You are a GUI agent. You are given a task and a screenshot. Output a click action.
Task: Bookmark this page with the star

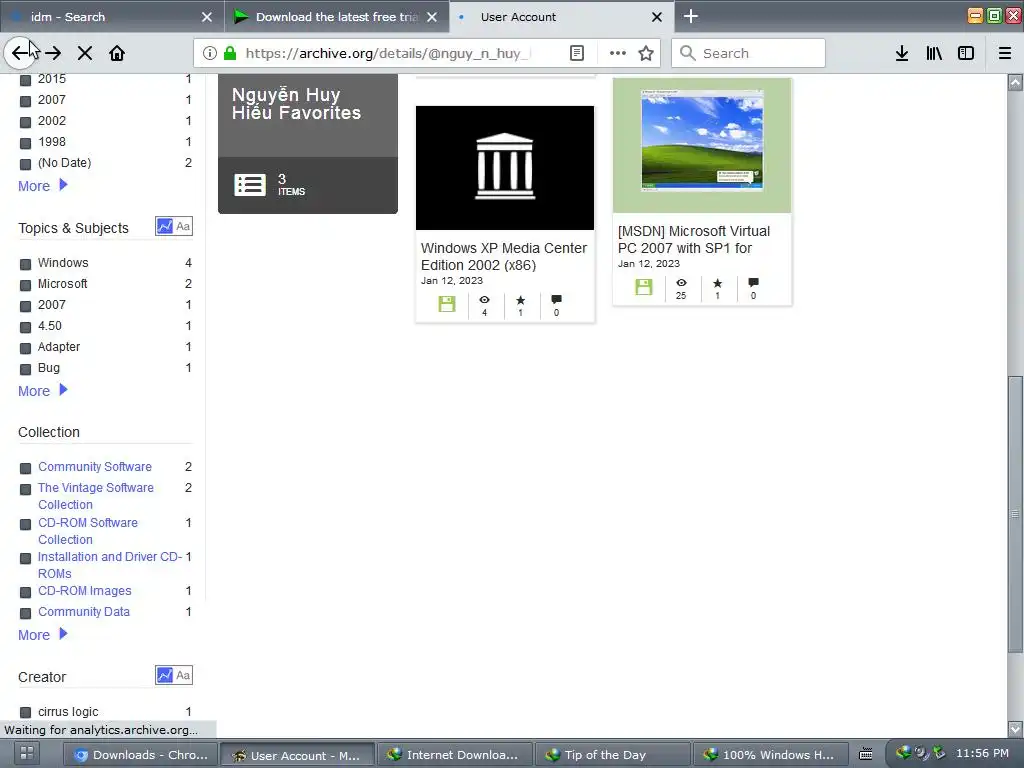[646, 53]
